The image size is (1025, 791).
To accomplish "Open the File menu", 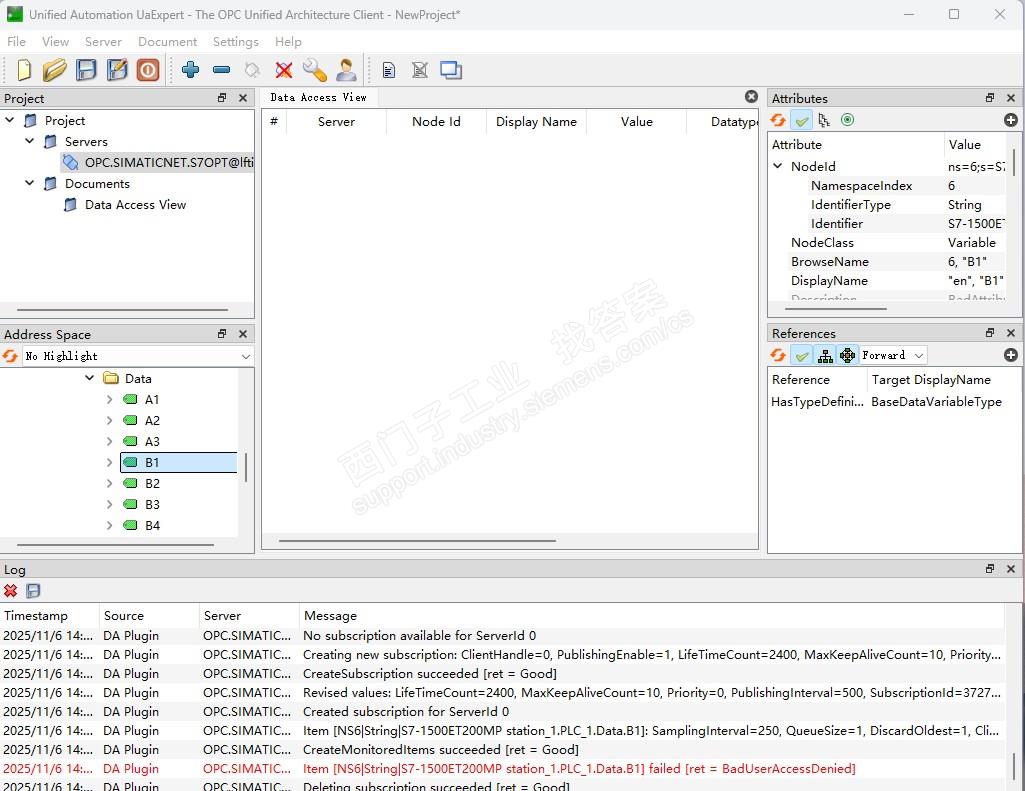I will point(16,42).
